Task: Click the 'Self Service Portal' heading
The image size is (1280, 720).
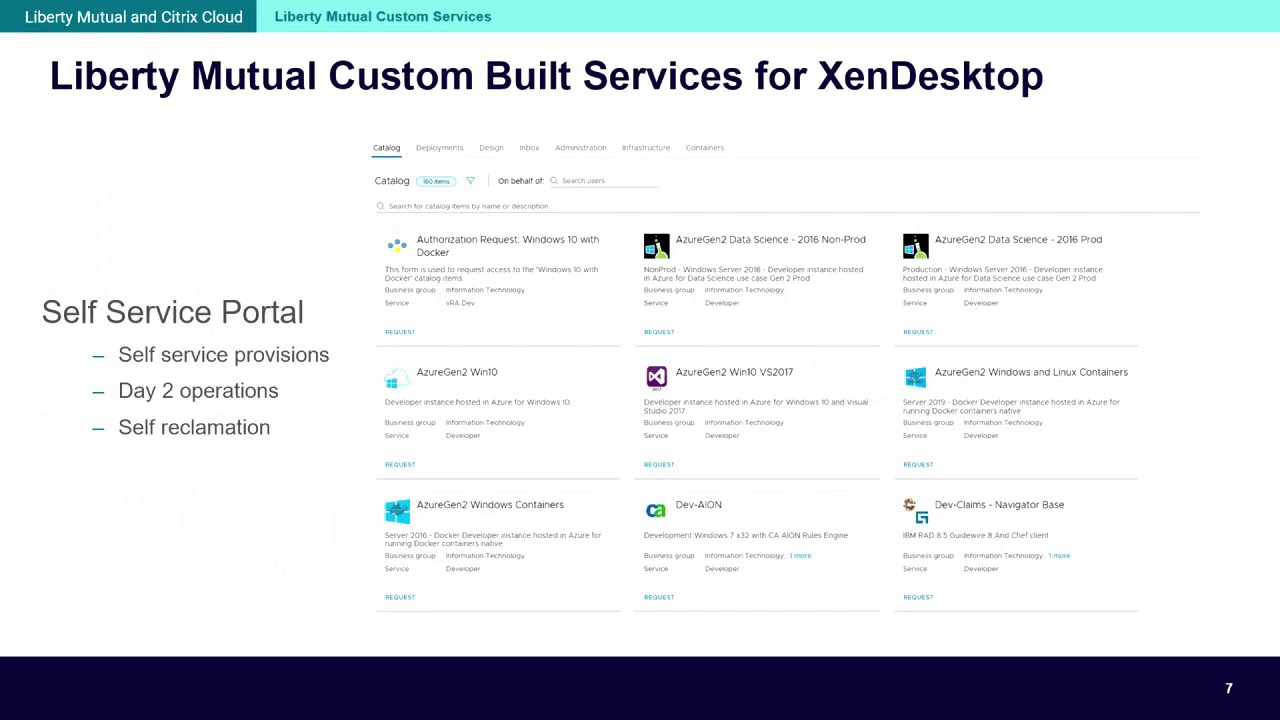Action: [x=172, y=312]
